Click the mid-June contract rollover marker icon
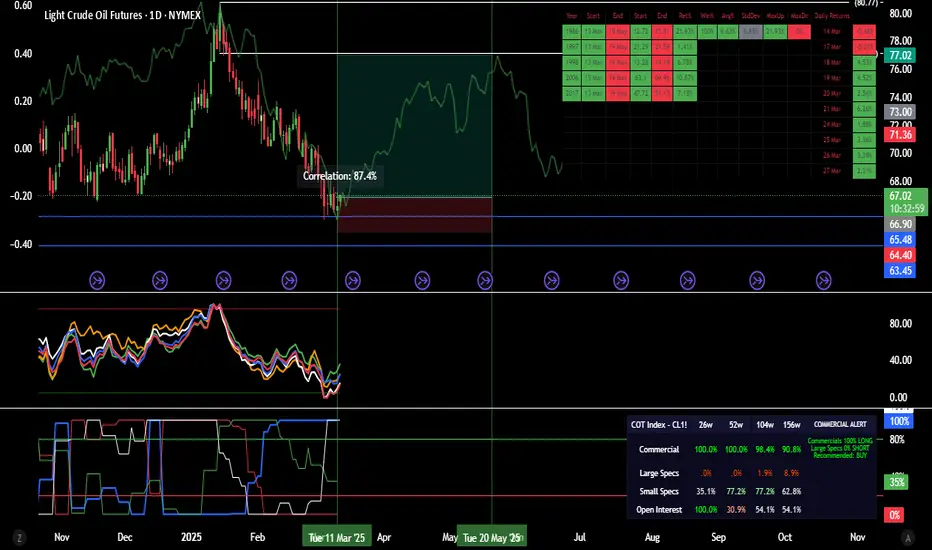The image size is (932, 550). point(552,280)
